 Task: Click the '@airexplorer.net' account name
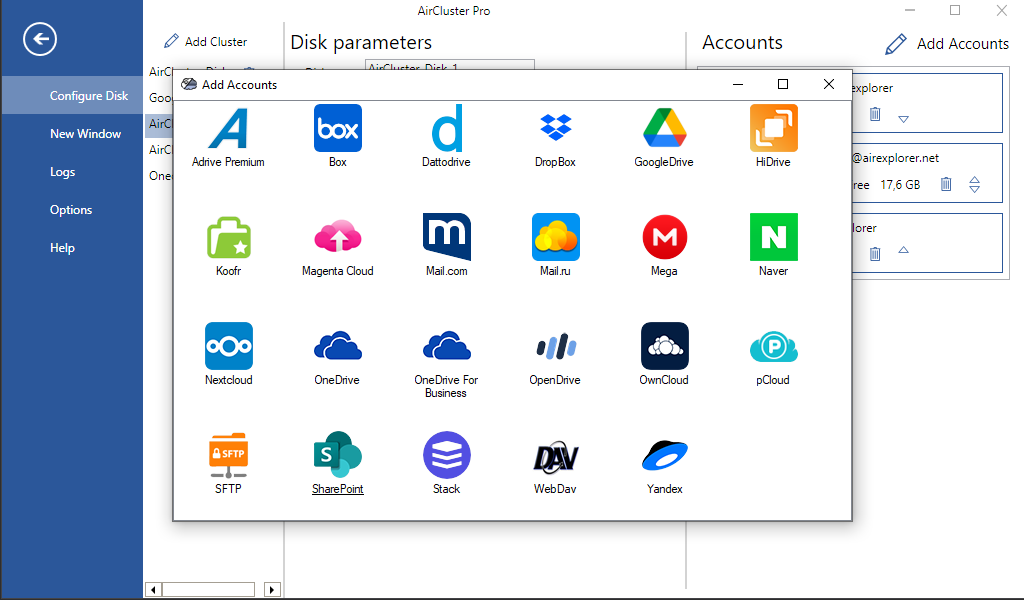point(895,158)
